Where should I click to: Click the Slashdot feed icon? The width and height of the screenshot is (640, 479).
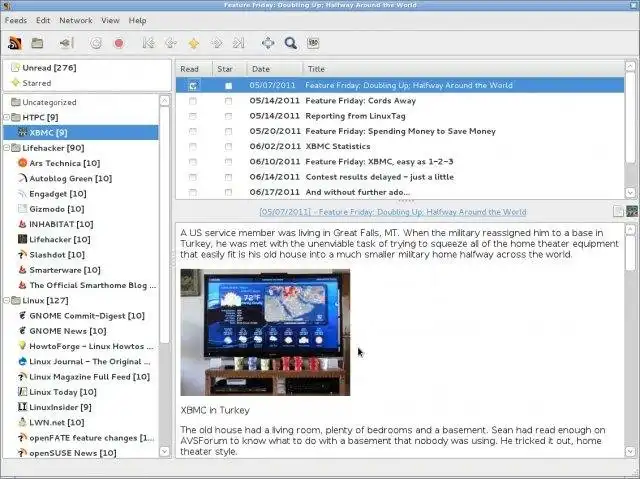(22, 255)
